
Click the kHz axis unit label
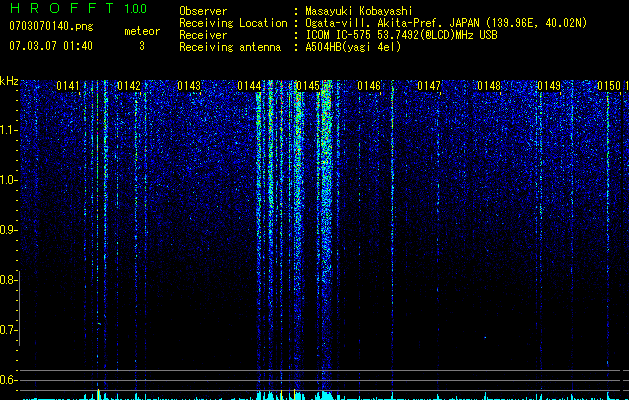[9, 81]
